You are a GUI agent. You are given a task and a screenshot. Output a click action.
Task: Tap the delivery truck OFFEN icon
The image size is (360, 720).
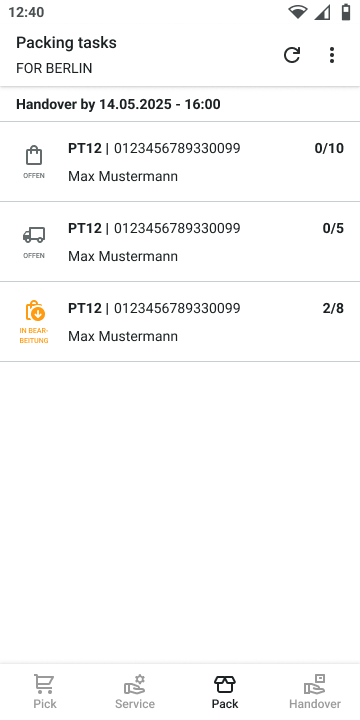click(x=34, y=235)
